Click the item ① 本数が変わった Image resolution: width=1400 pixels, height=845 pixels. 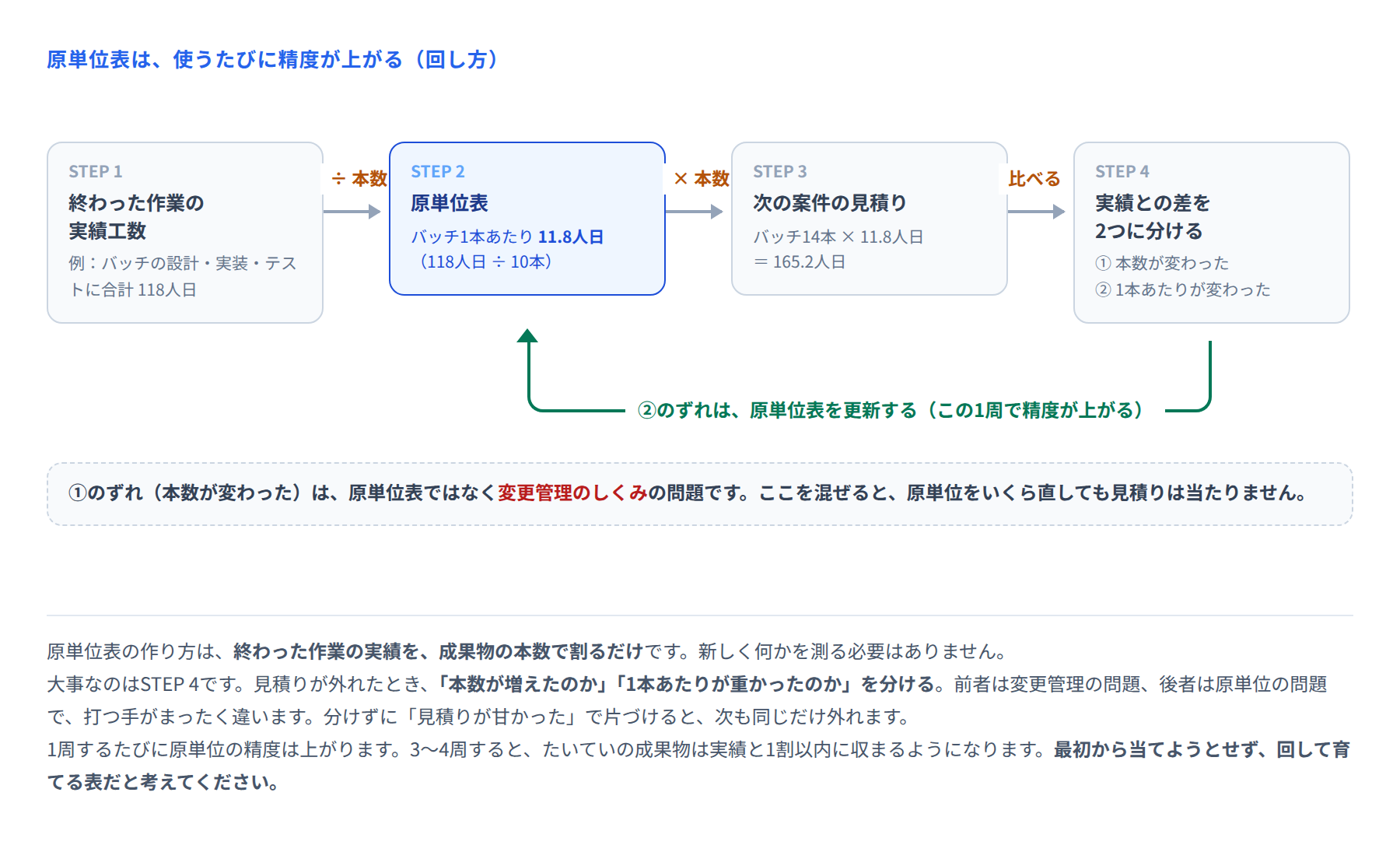point(1162,264)
